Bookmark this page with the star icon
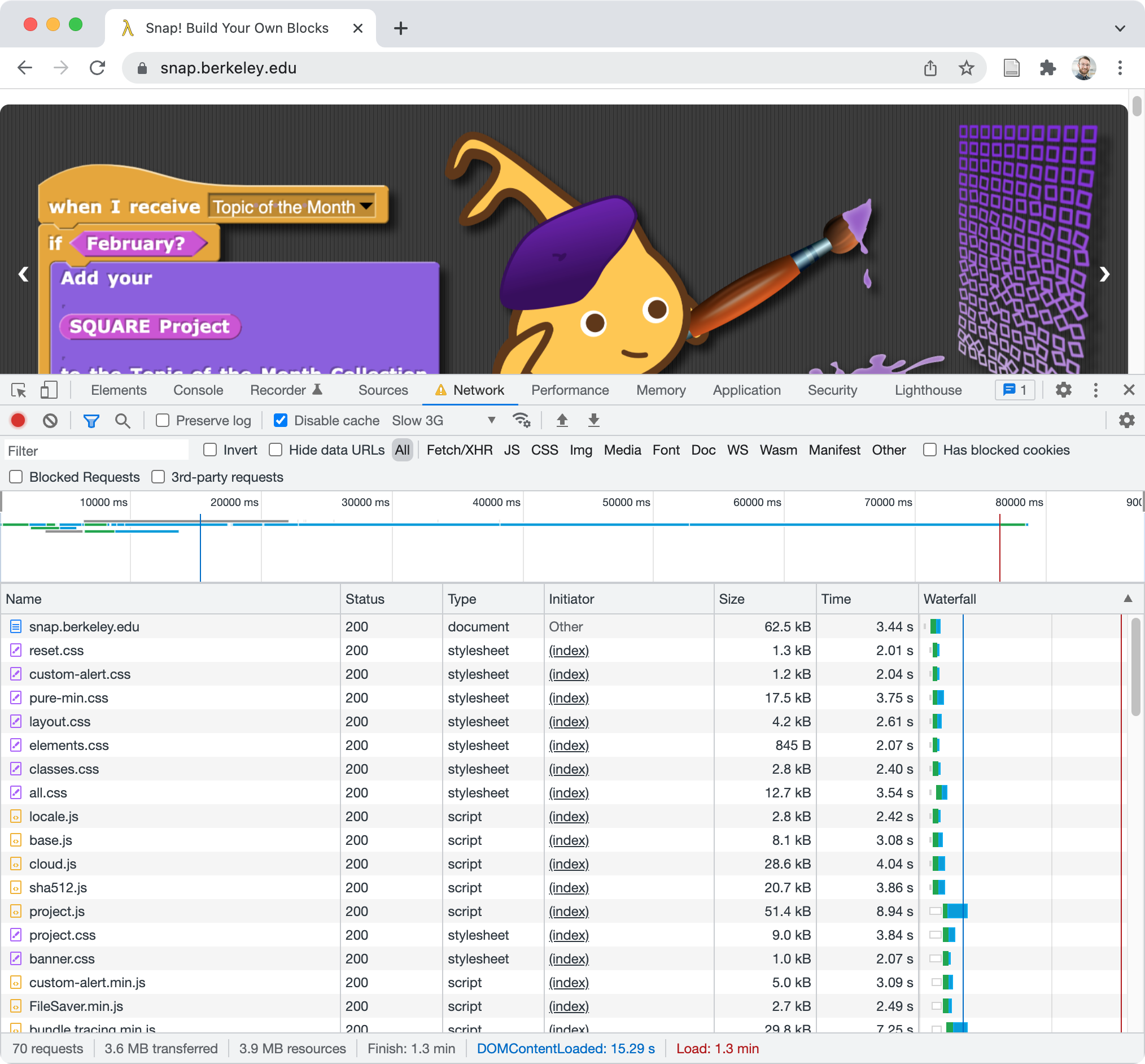Screen dimensions: 1145x1064 [966, 68]
